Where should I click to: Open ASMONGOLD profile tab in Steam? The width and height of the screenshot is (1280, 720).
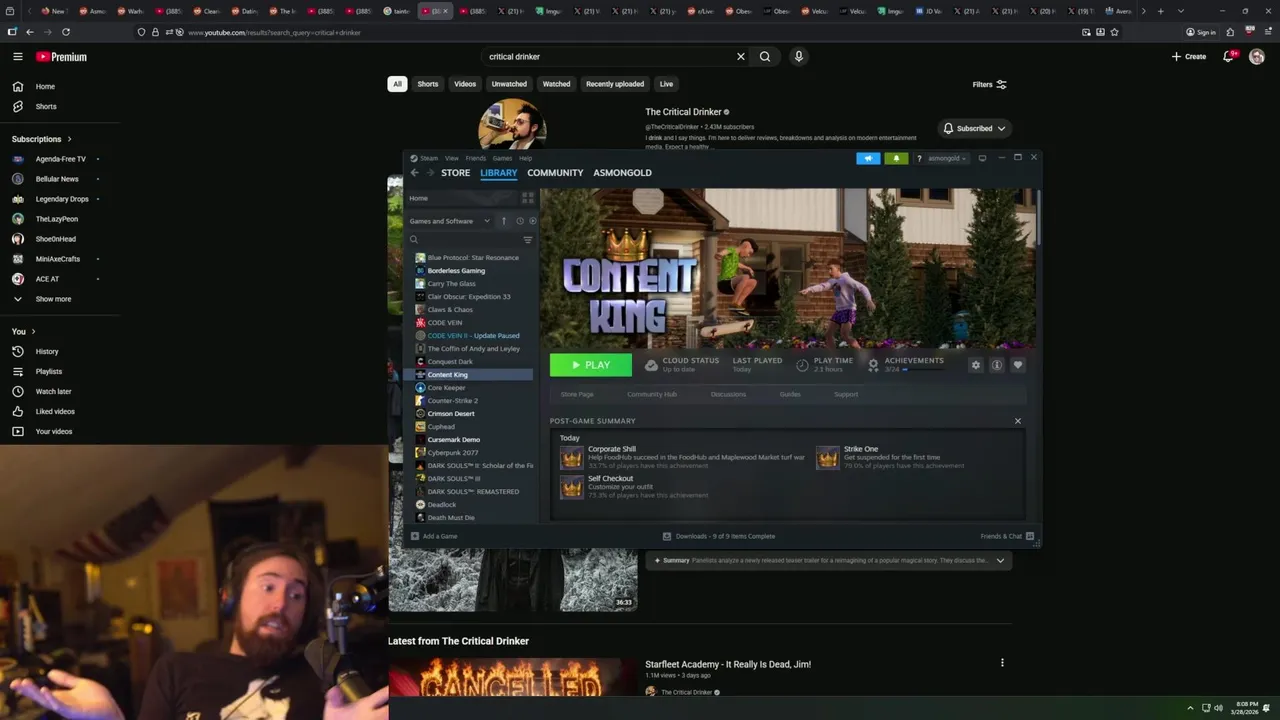coord(622,173)
